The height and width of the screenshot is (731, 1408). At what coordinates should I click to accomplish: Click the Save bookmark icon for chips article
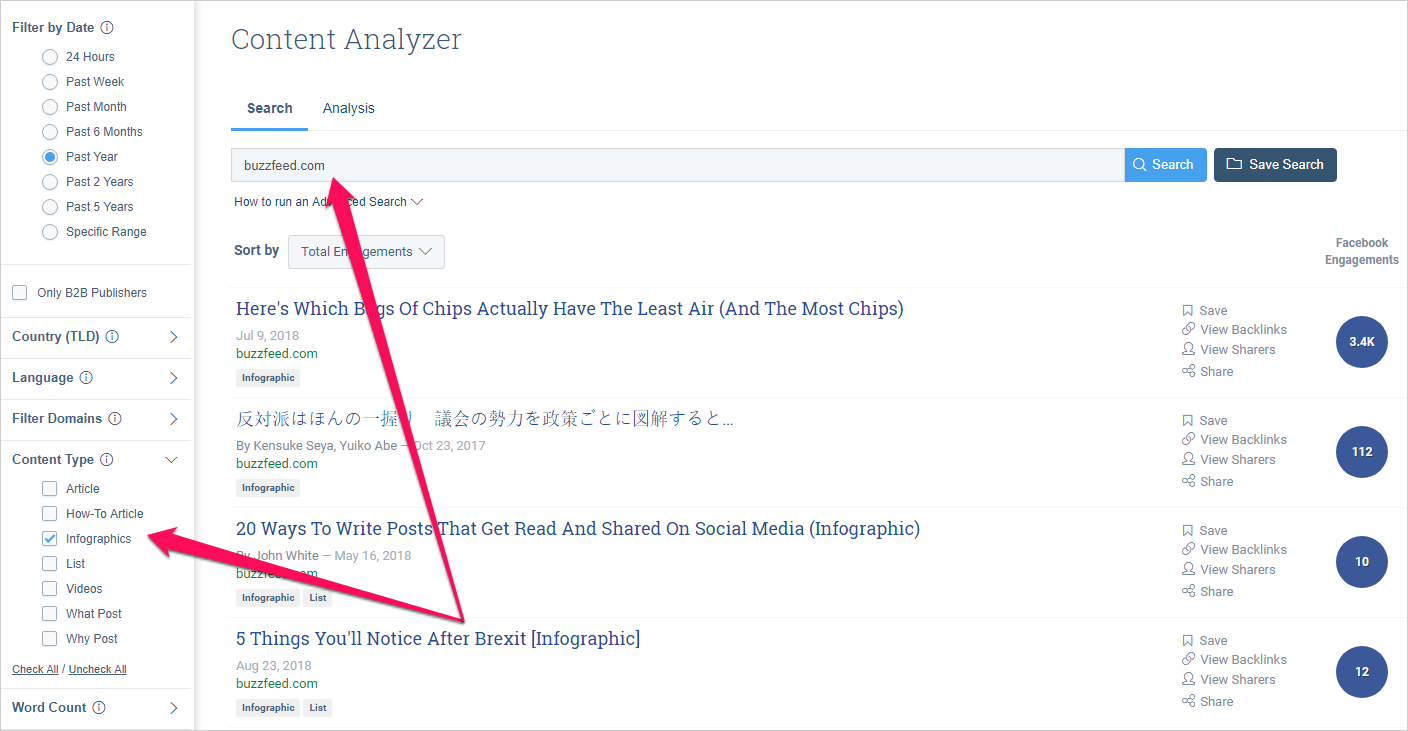click(x=1188, y=311)
